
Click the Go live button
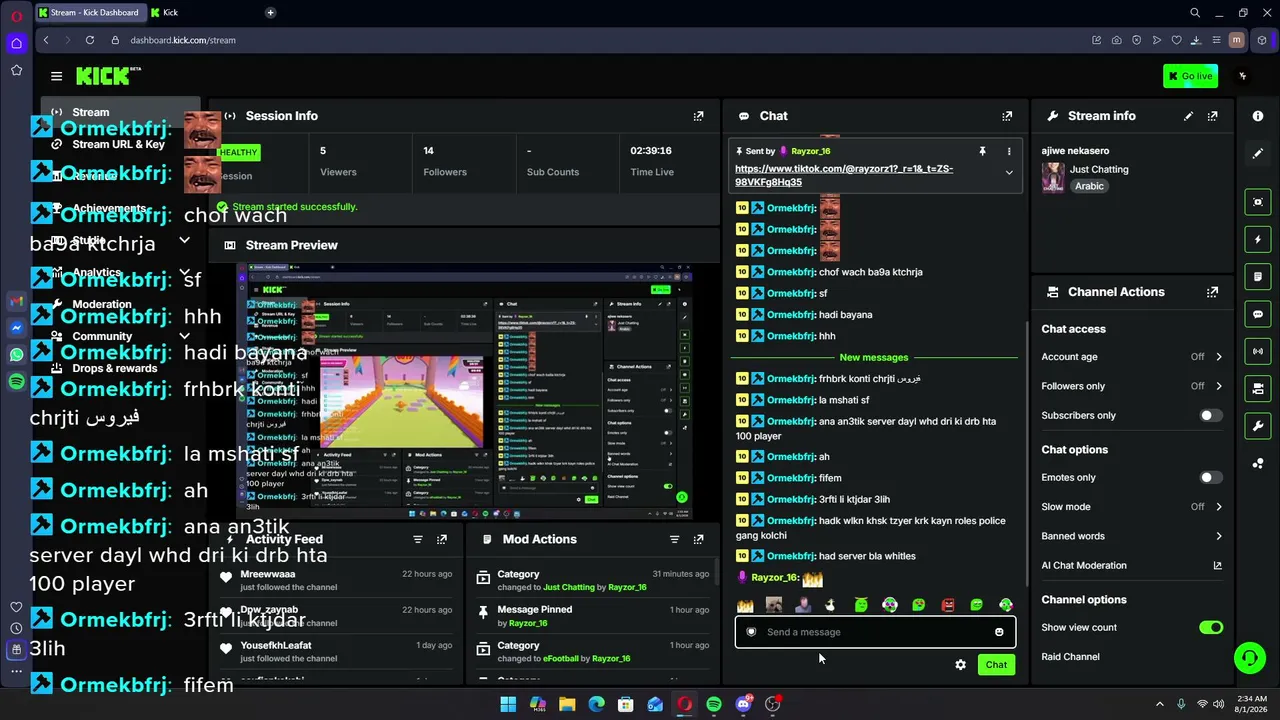point(1190,76)
